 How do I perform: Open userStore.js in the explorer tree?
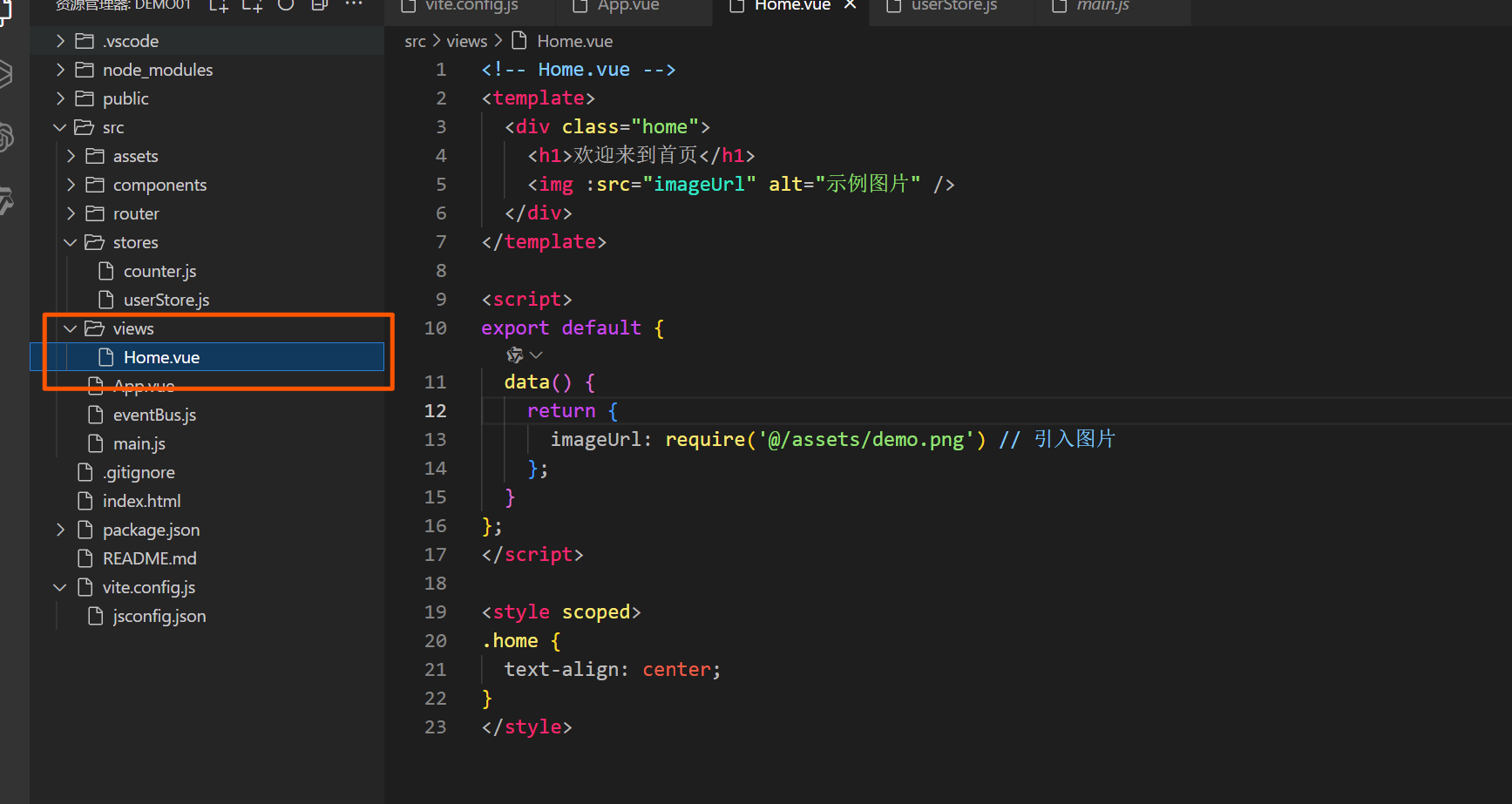[166, 300]
